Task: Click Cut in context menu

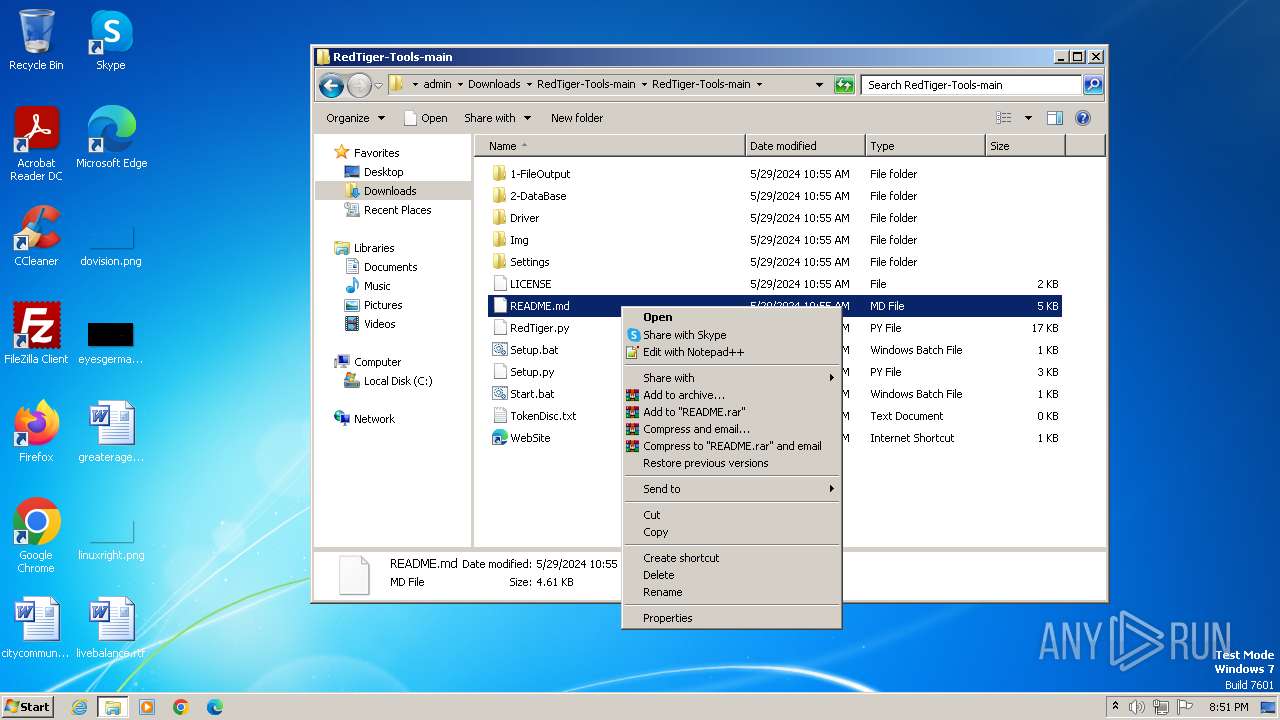Action: (x=730, y=515)
